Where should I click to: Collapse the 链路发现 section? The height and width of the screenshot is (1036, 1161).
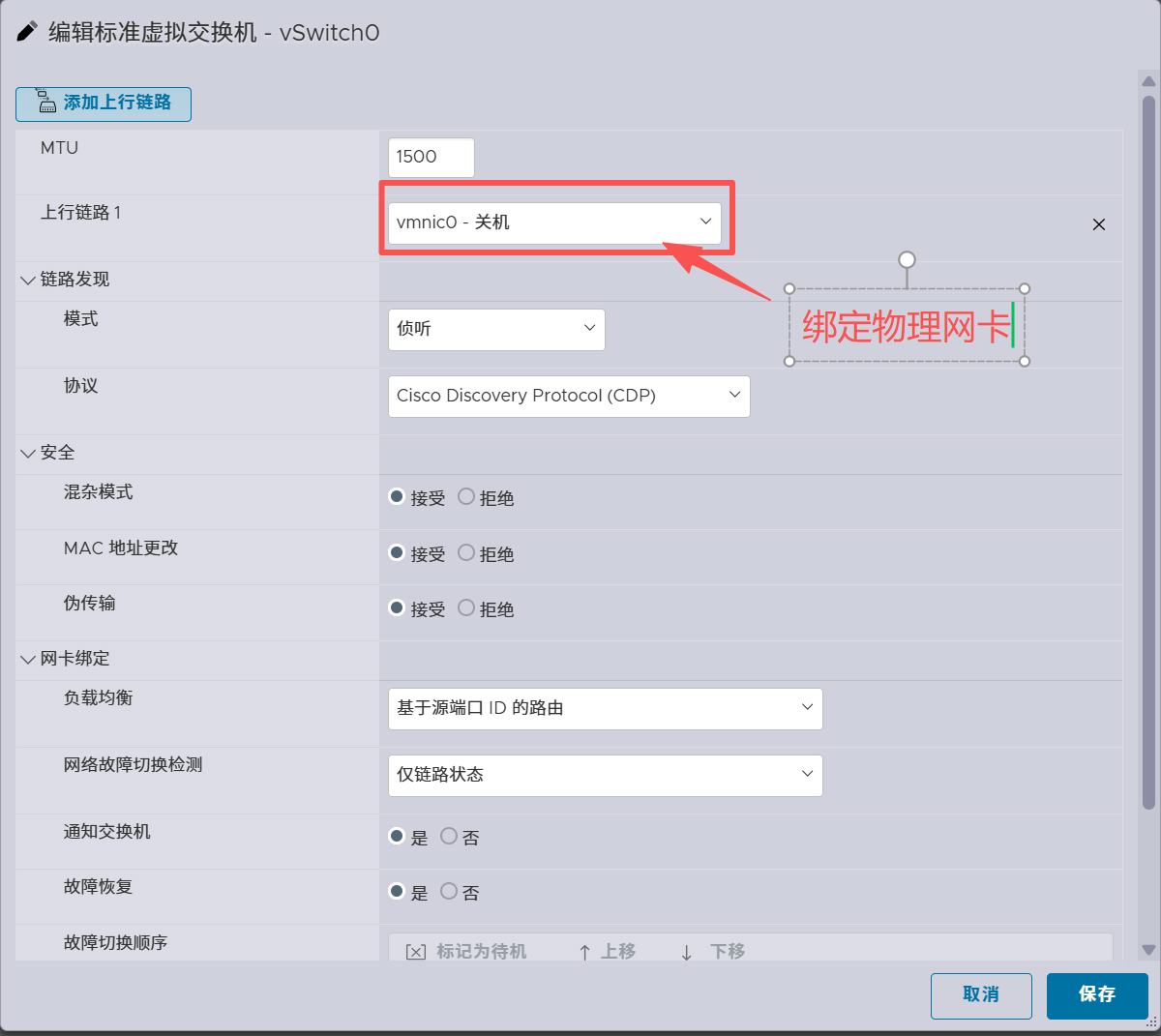pyautogui.click(x=28, y=281)
